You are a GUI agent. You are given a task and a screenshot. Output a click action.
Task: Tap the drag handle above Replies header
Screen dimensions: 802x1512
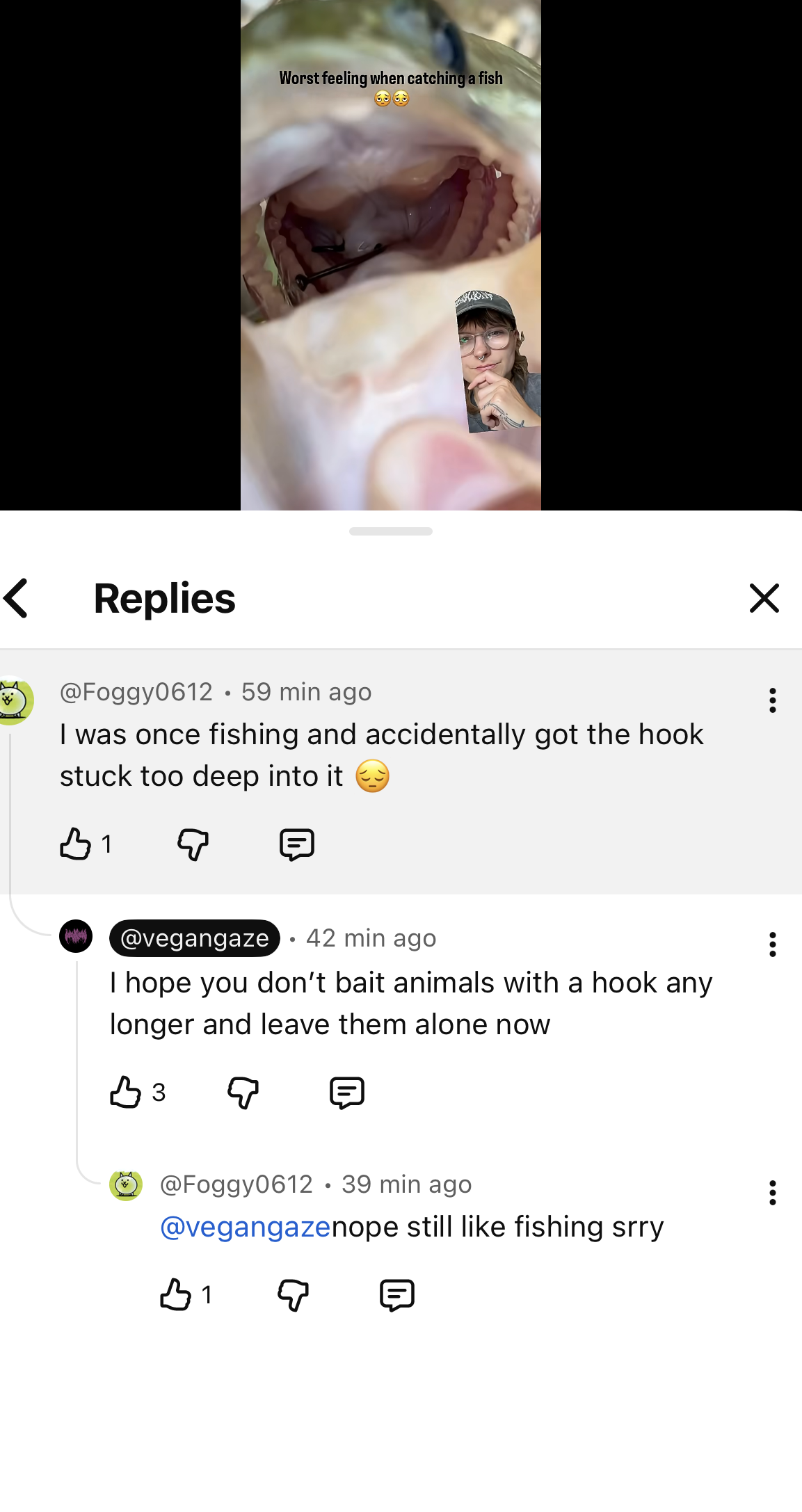[391, 531]
